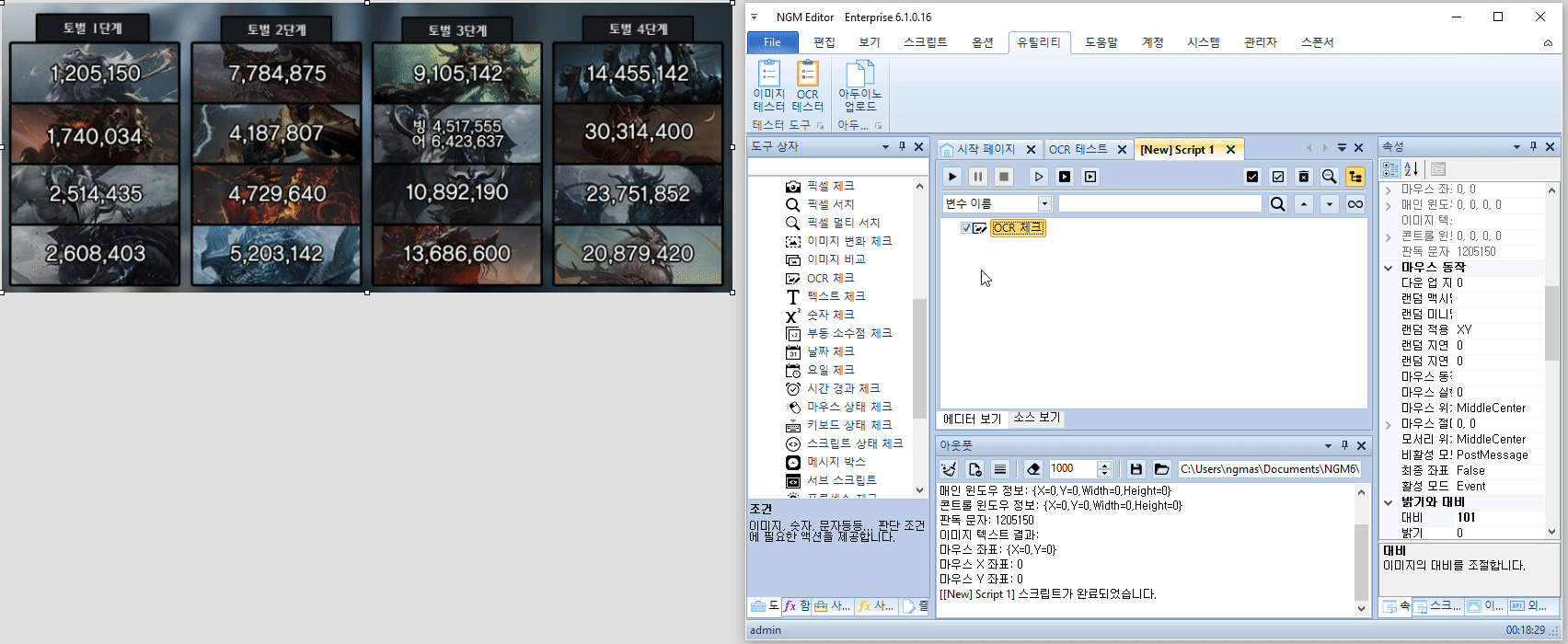The image size is (1568, 644).
Task: Click the output log path field
Action: 1269,469
